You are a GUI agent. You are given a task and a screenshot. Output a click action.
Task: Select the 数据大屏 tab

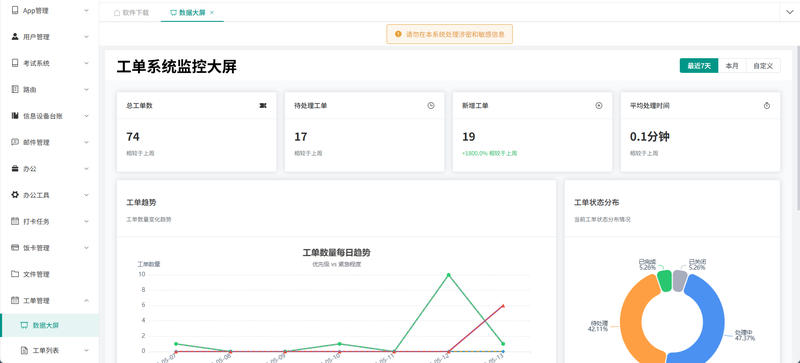tap(192, 13)
